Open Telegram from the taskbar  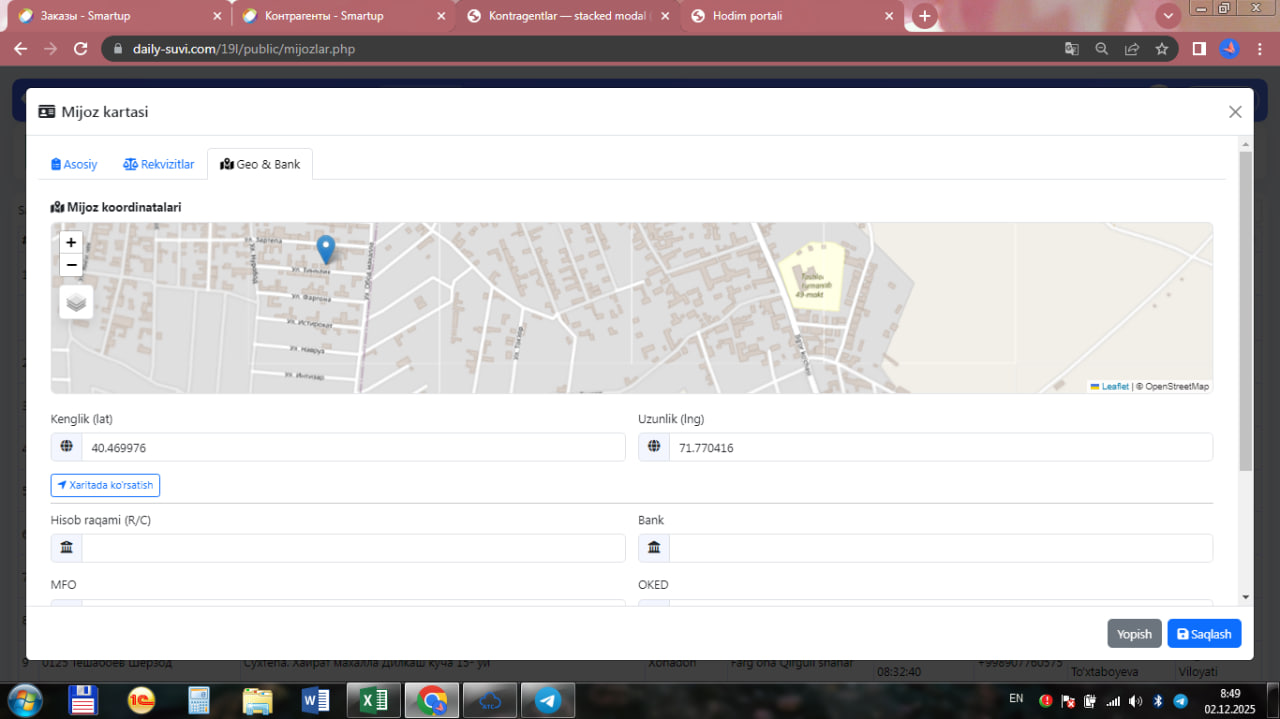click(548, 700)
